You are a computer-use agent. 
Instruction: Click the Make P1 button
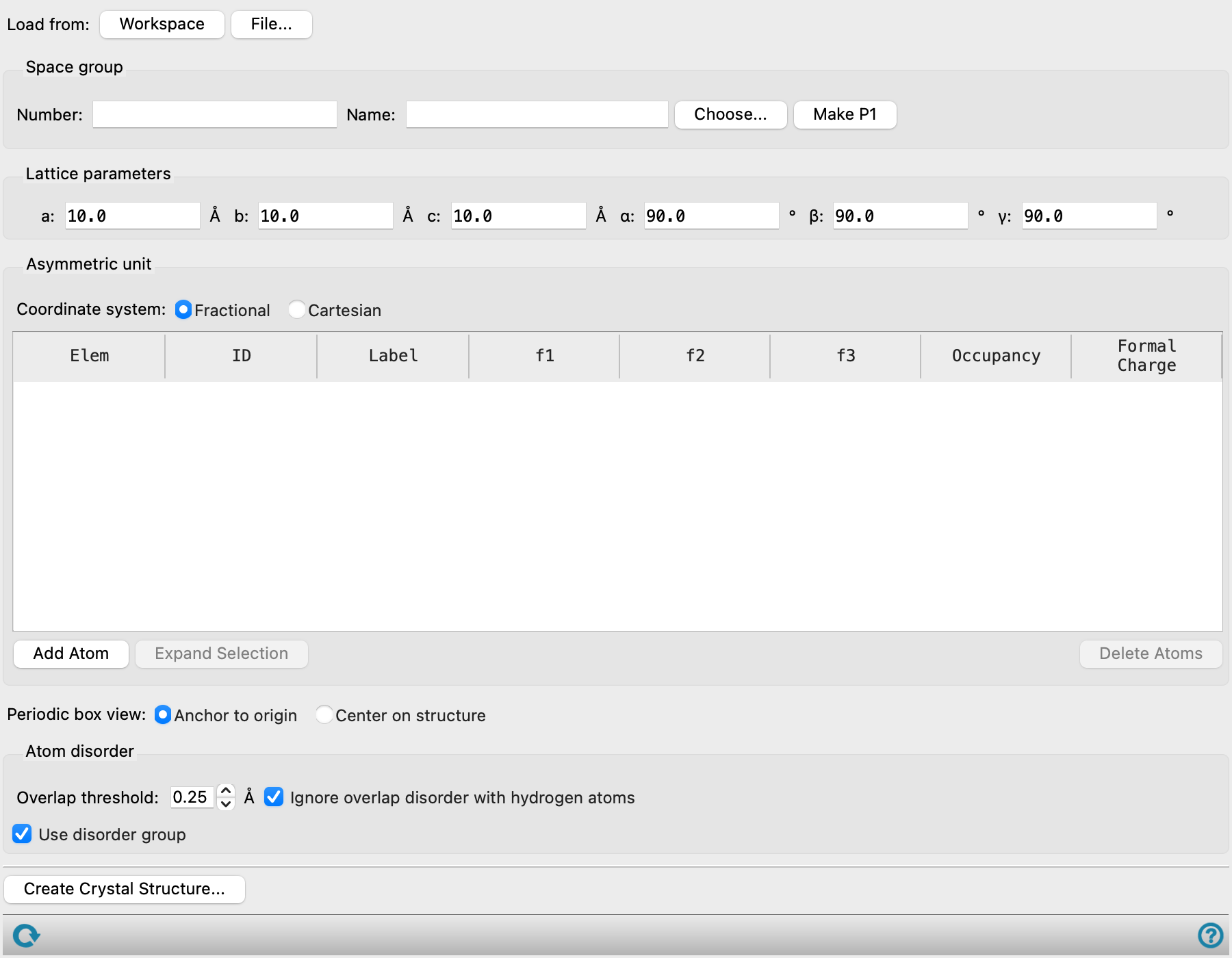[845, 114]
